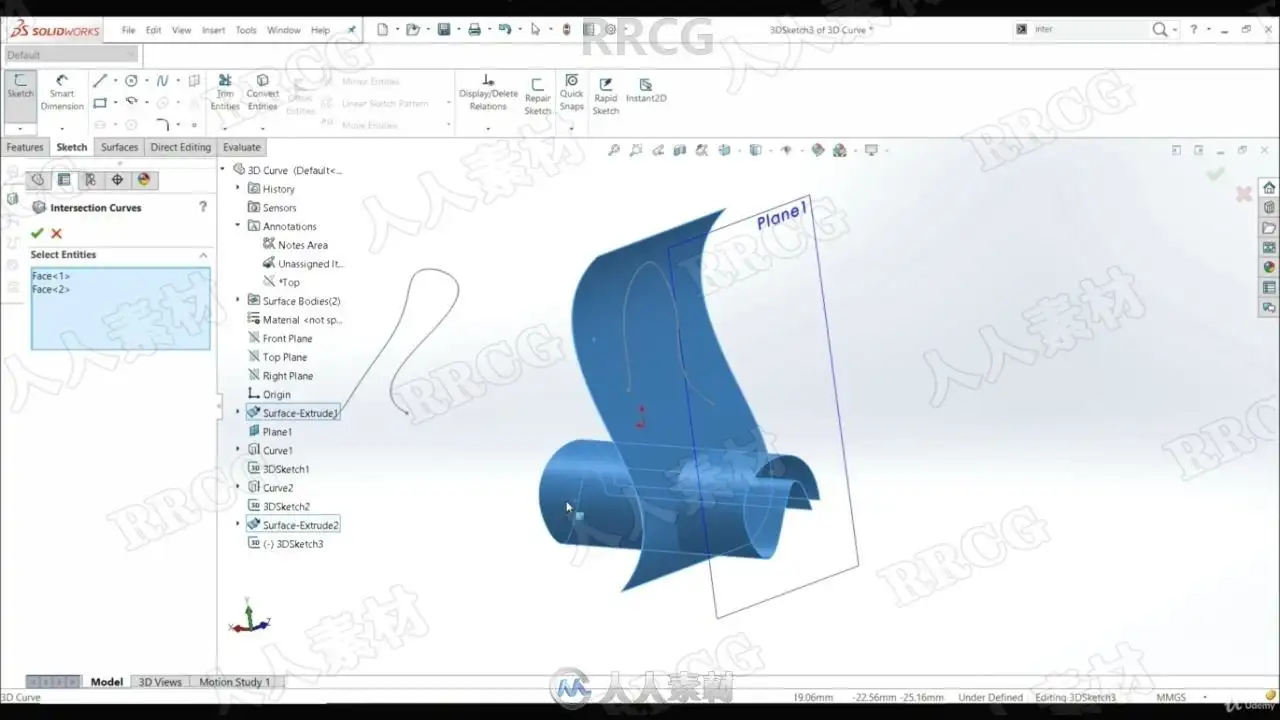The image size is (1280, 720).
Task: Click MMGS unit system in status bar
Action: point(1171,697)
